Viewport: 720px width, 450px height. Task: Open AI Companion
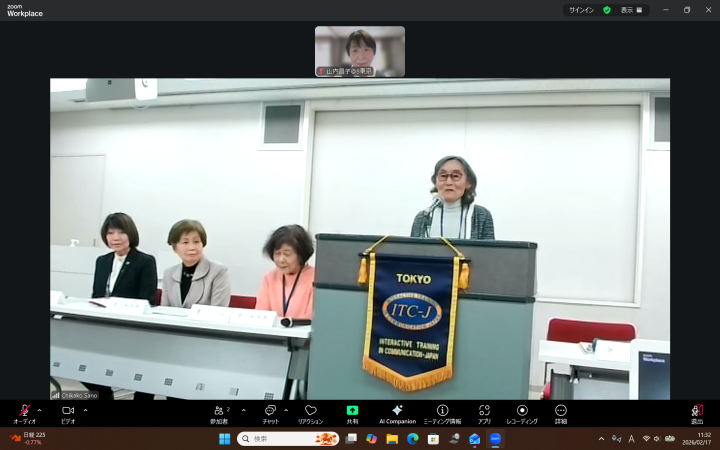[397, 411]
